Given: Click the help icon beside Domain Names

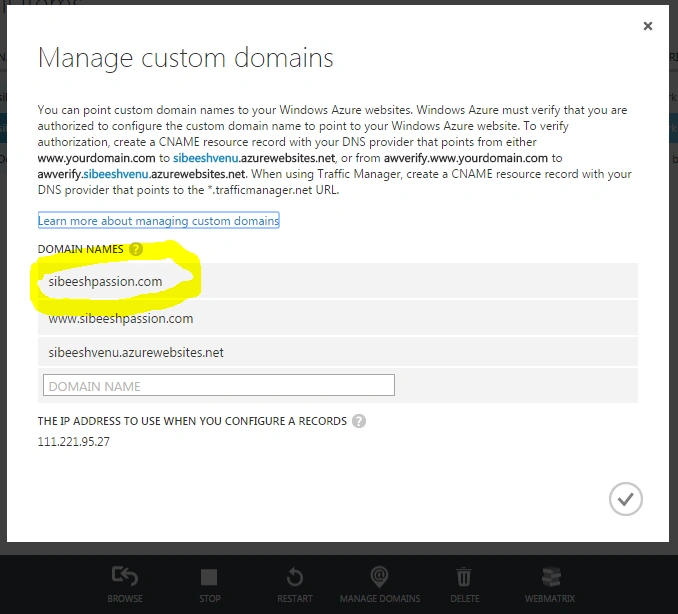Looking at the screenshot, I should tap(136, 249).
